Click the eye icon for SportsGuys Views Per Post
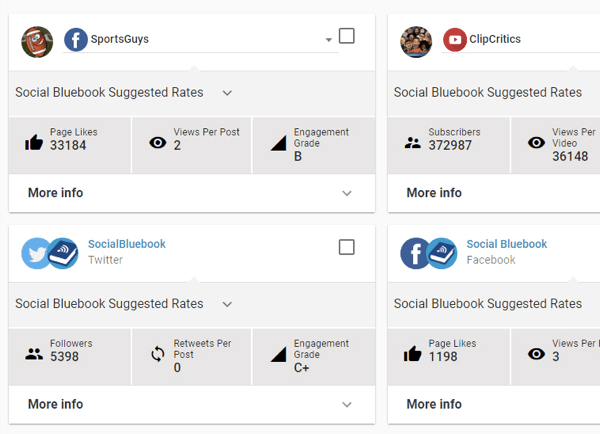The height and width of the screenshot is (434, 600). point(158,143)
